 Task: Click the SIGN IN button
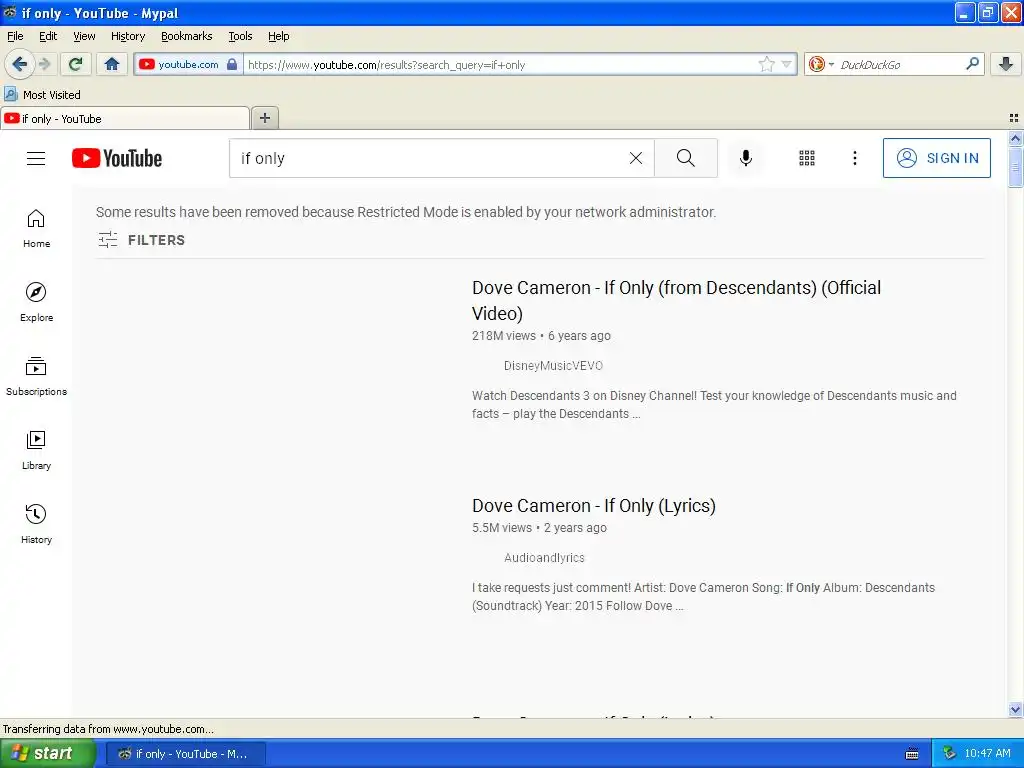pos(936,158)
